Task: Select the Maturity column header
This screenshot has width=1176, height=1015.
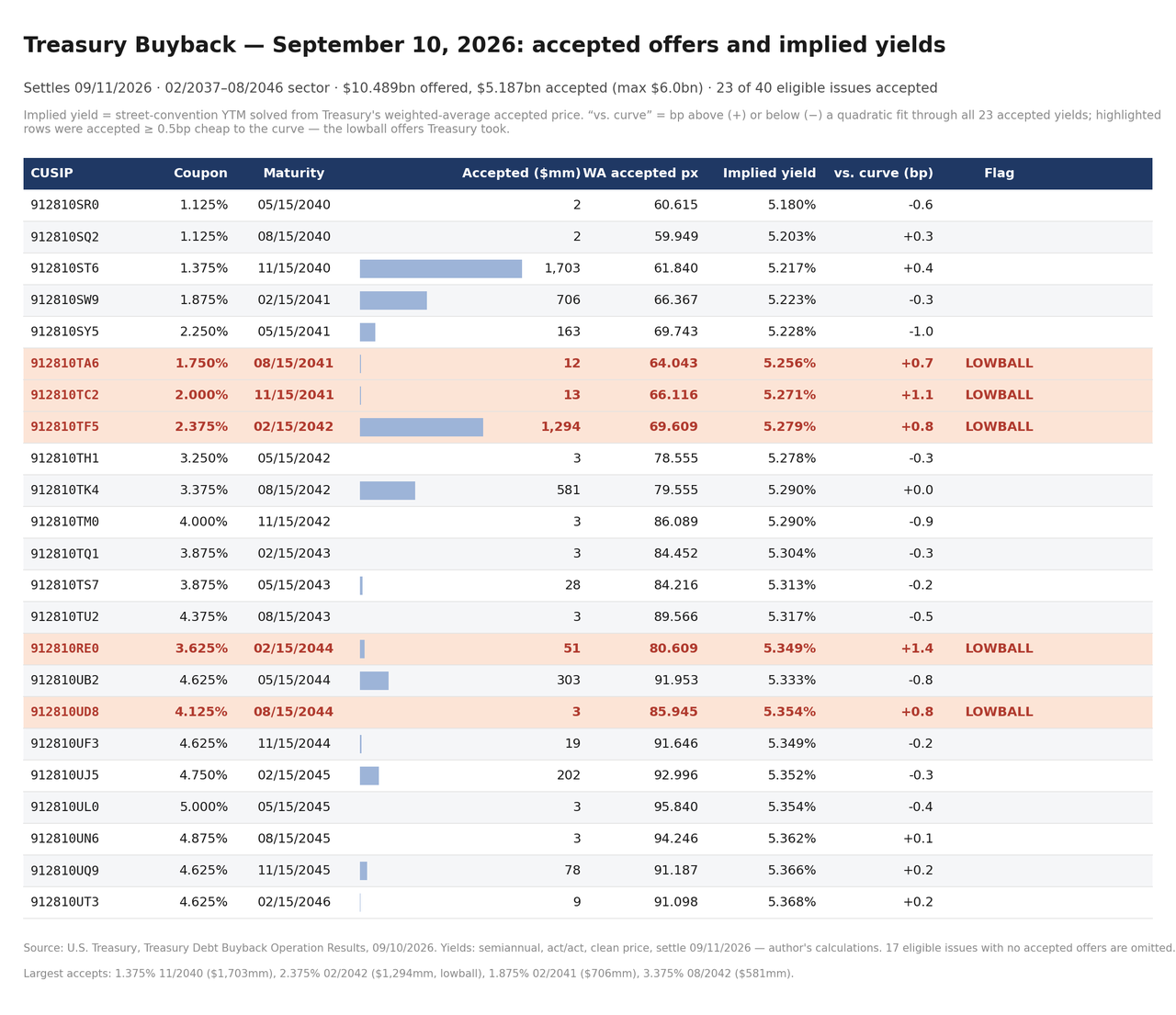Action: pos(294,174)
